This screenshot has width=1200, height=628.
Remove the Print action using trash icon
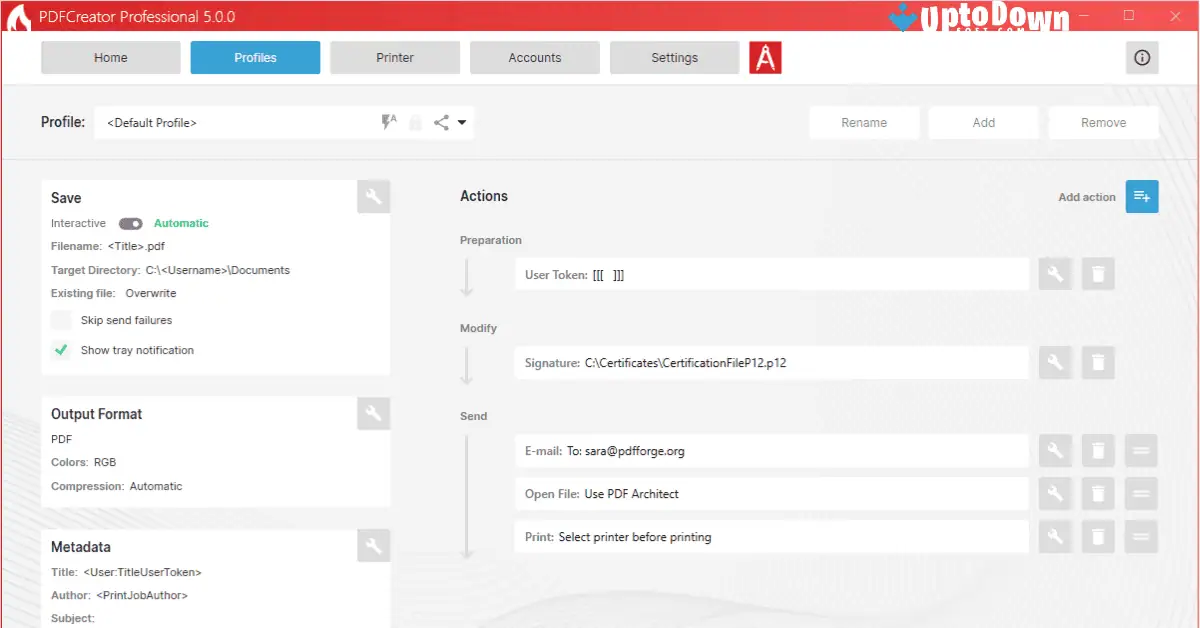pyautogui.click(x=1097, y=536)
